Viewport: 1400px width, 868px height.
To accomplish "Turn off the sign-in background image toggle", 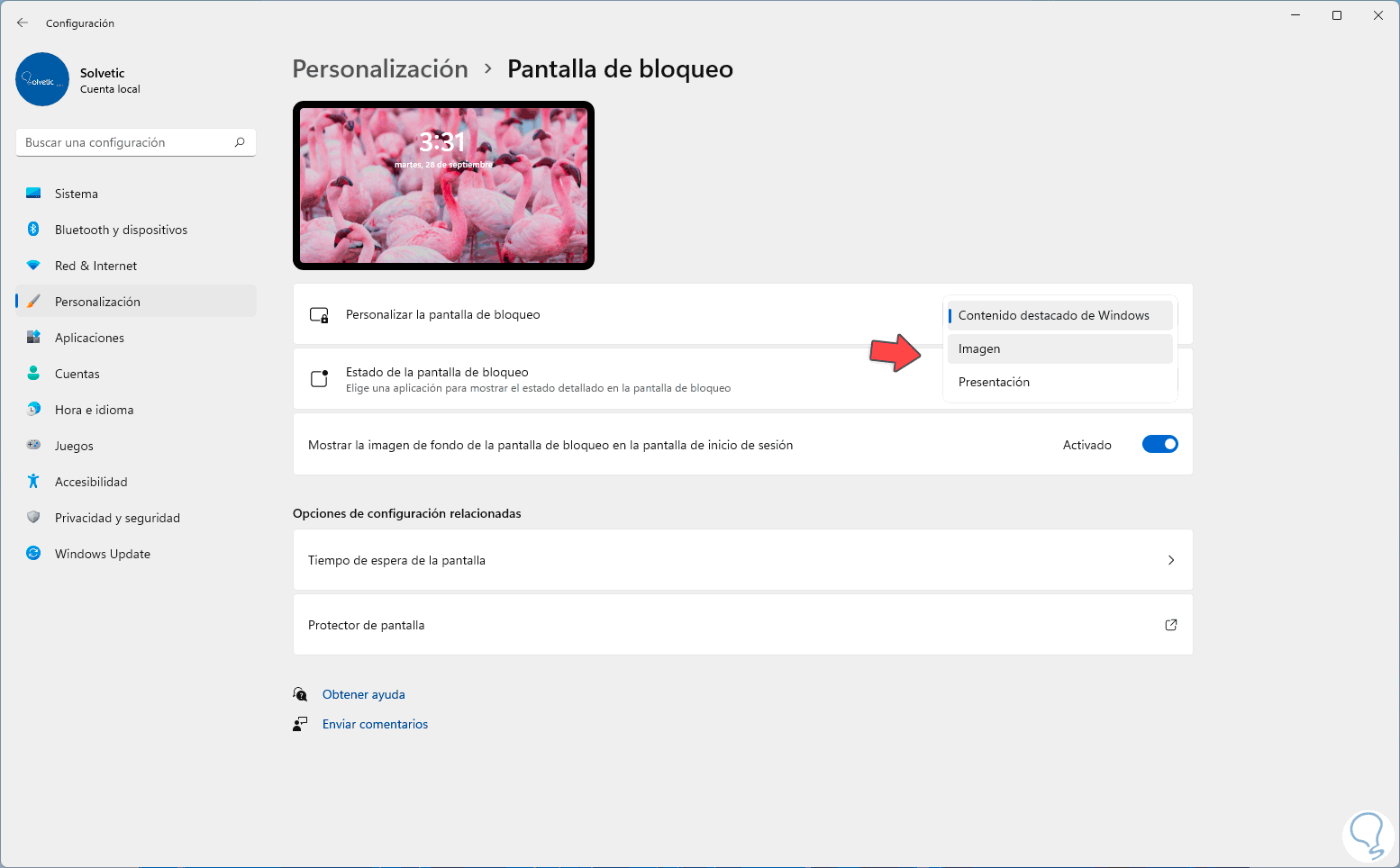I will 1160,444.
